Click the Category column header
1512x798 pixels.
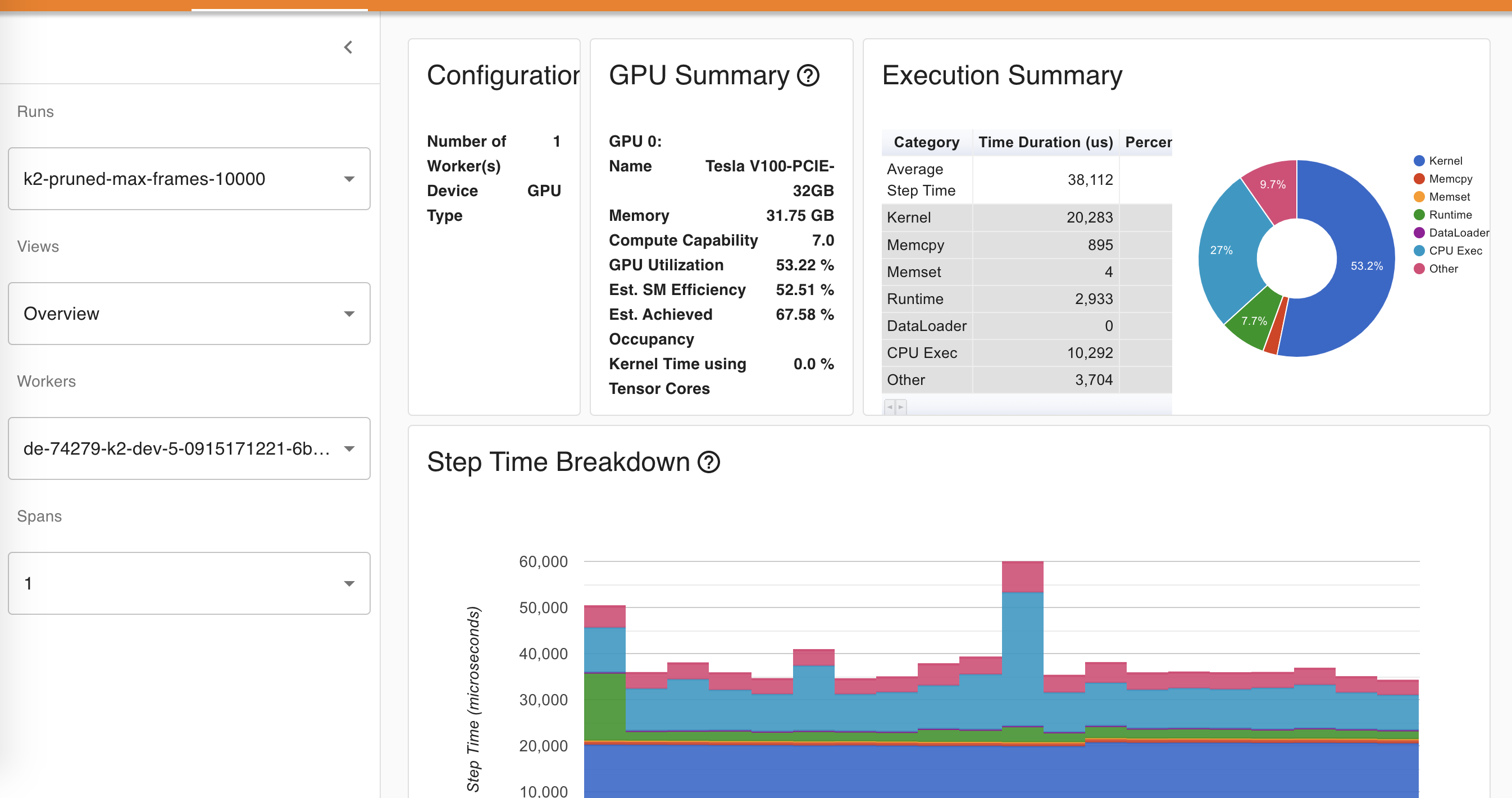[x=926, y=142]
